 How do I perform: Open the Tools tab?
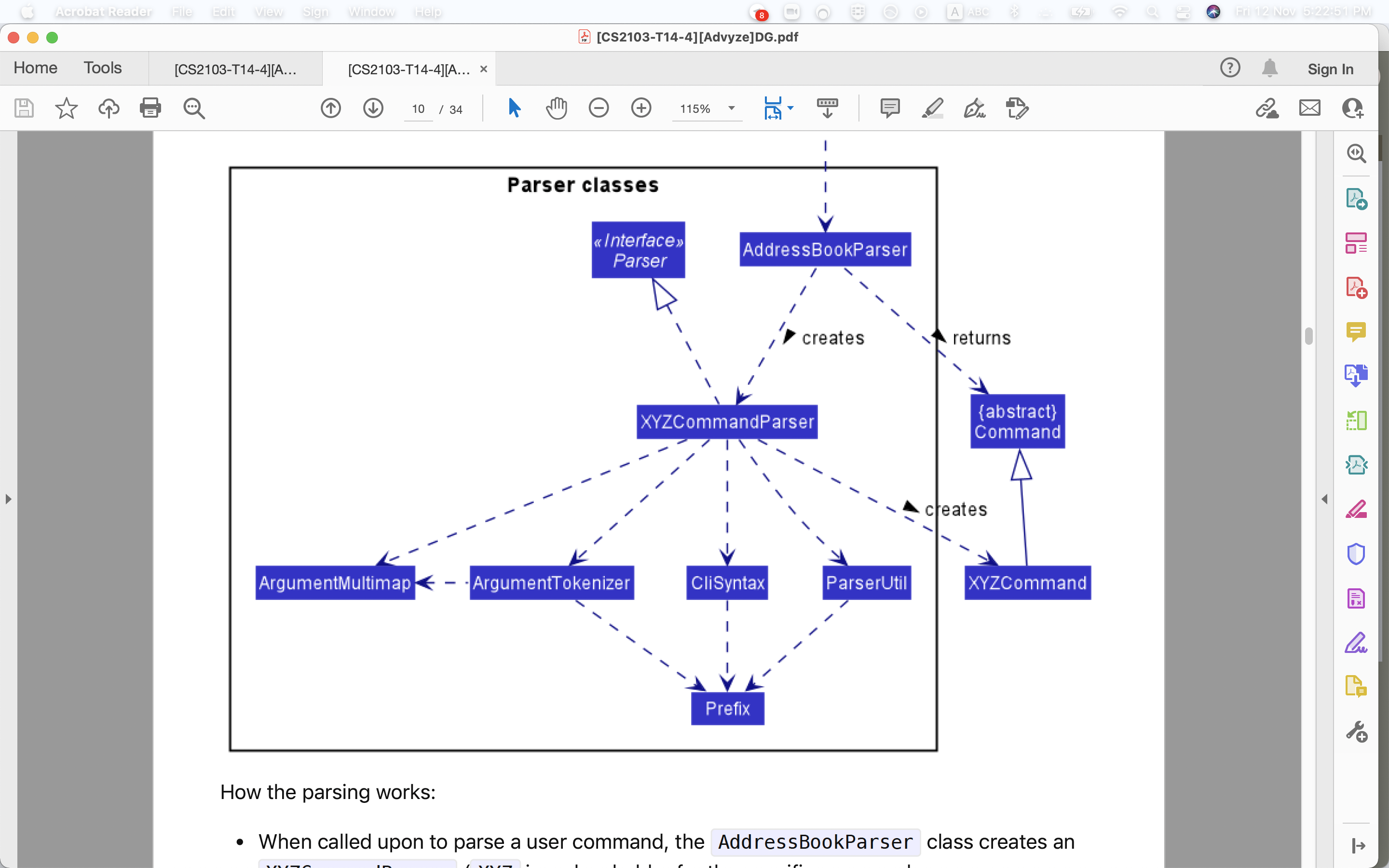point(103,68)
